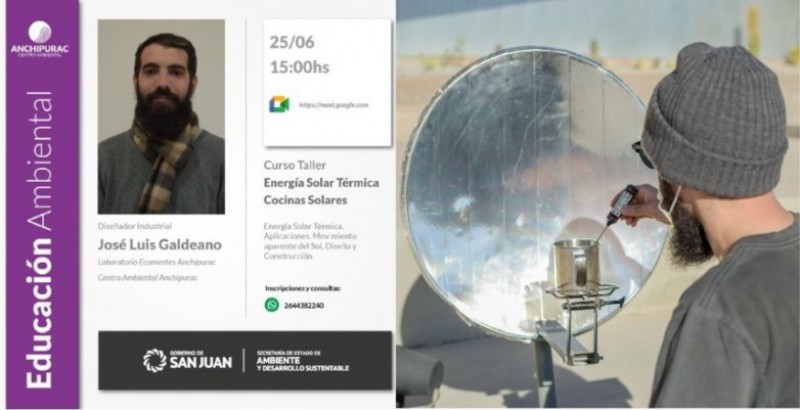Viewport: 800px width, 410px height.
Task: Click the vertical Educación Ambiental banner text
Action: (x=39, y=240)
